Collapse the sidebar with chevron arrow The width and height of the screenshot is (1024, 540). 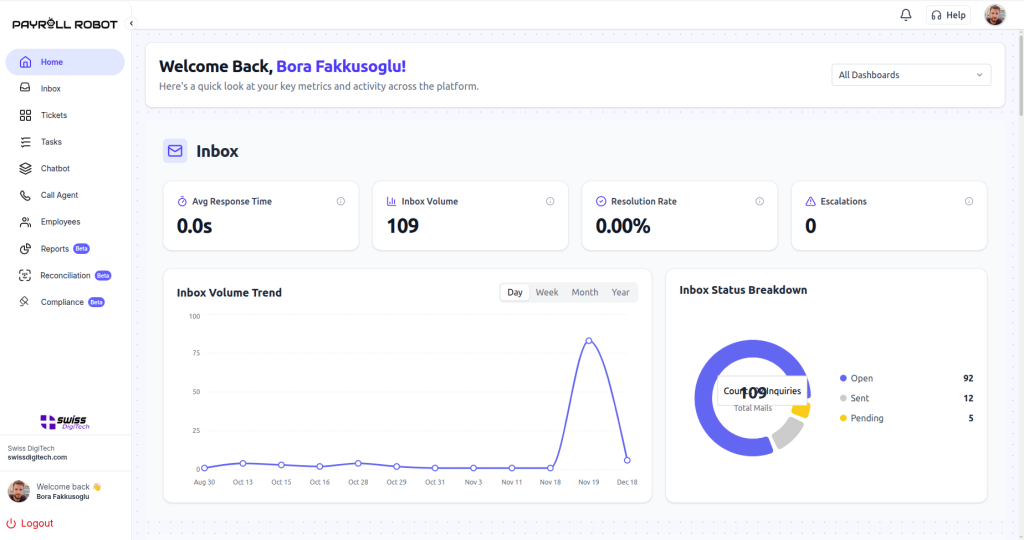131,23
